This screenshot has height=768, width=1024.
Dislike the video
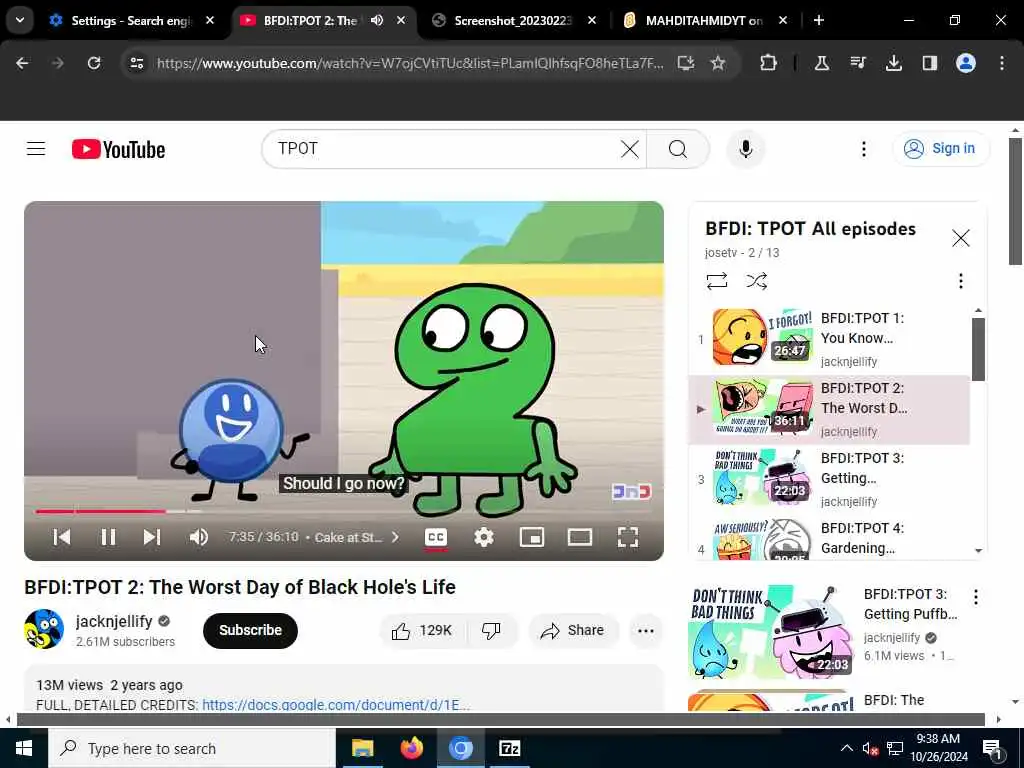click(x=491, y=630)
